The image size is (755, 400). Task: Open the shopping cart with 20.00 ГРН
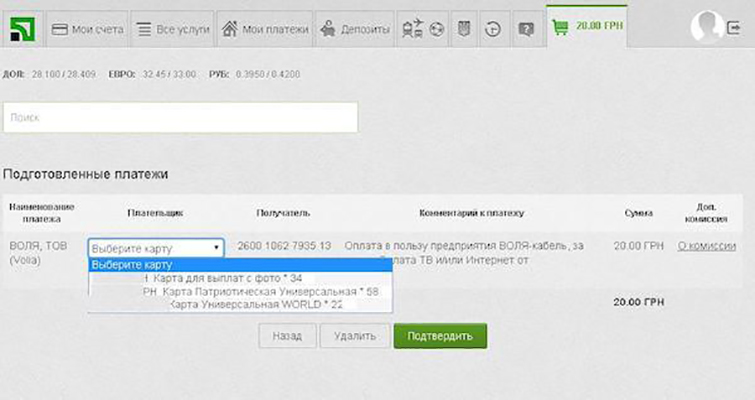coord(587,28)
